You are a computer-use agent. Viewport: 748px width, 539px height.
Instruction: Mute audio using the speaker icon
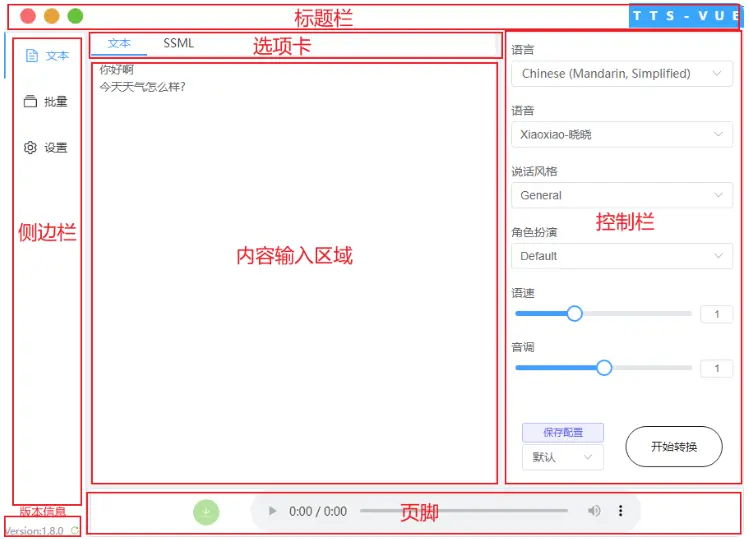594,511
